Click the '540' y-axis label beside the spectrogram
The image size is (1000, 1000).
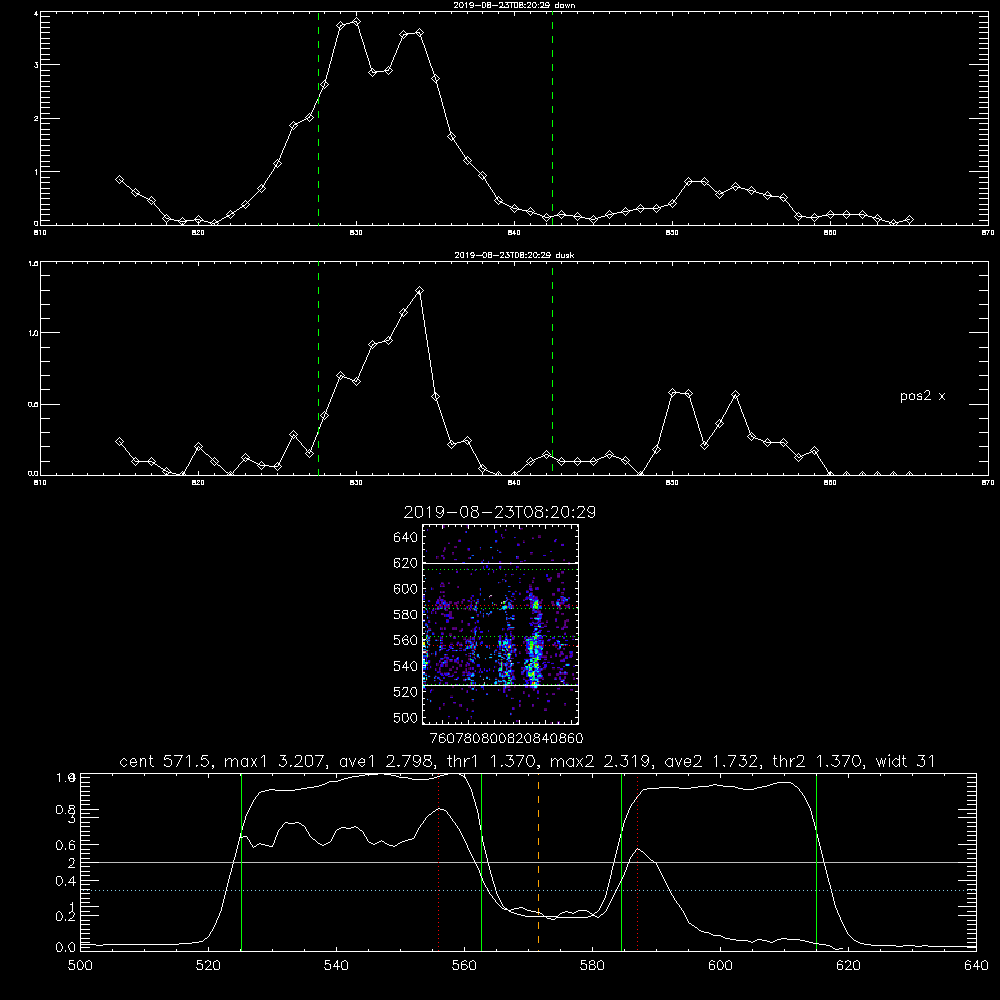(406, 666)
